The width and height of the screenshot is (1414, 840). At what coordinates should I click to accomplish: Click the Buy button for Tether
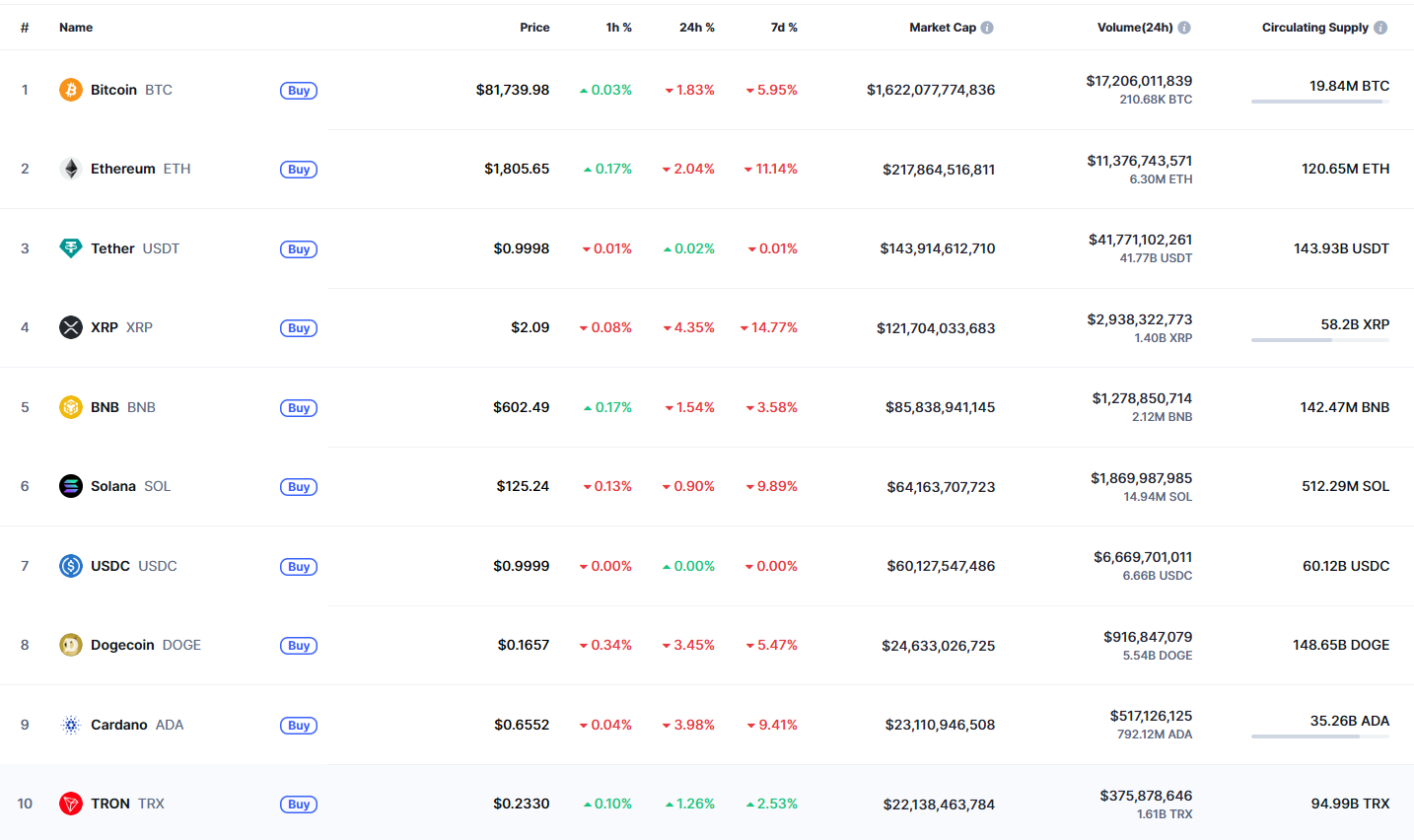point(299,249)
